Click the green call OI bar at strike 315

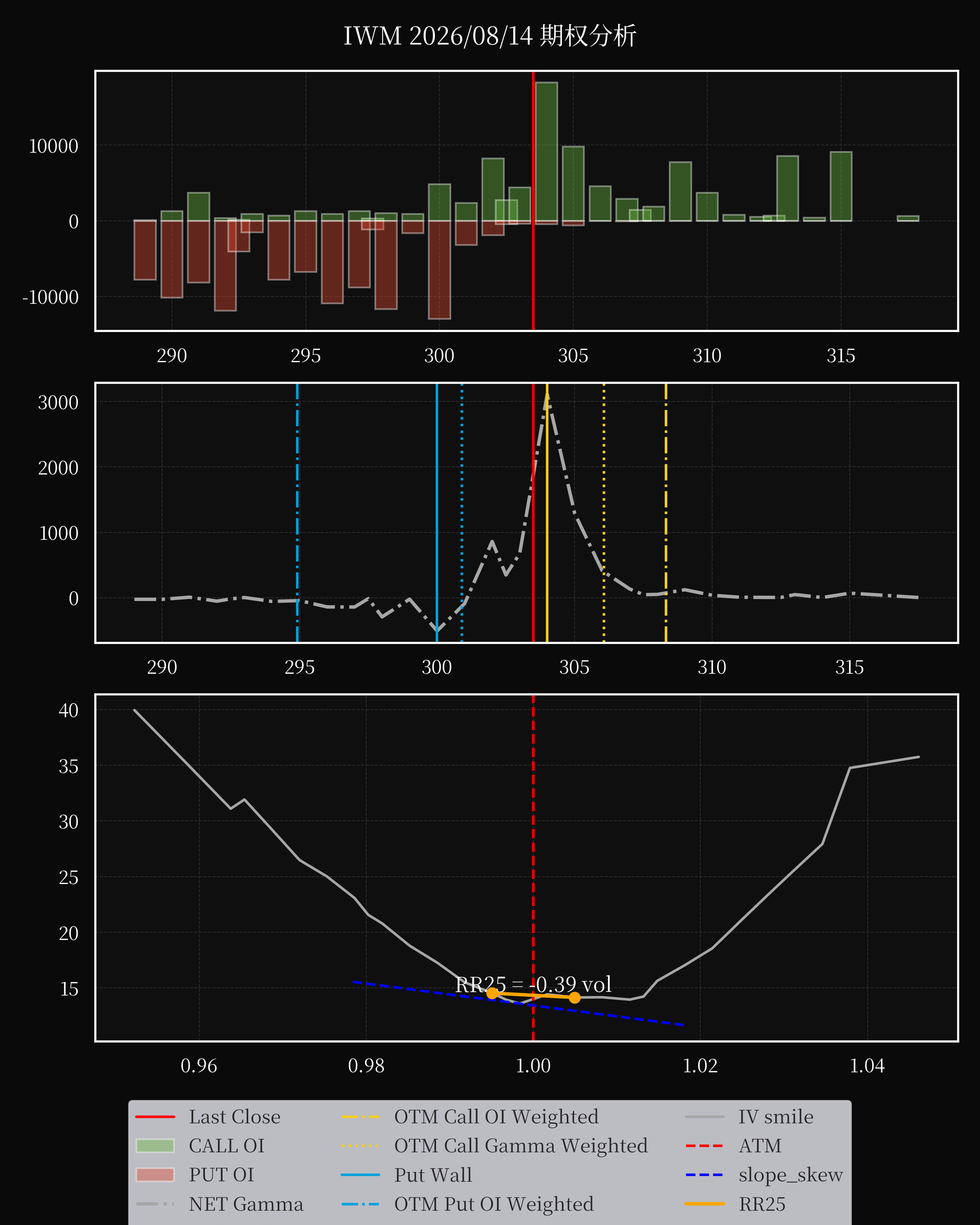tap(841, 186)
